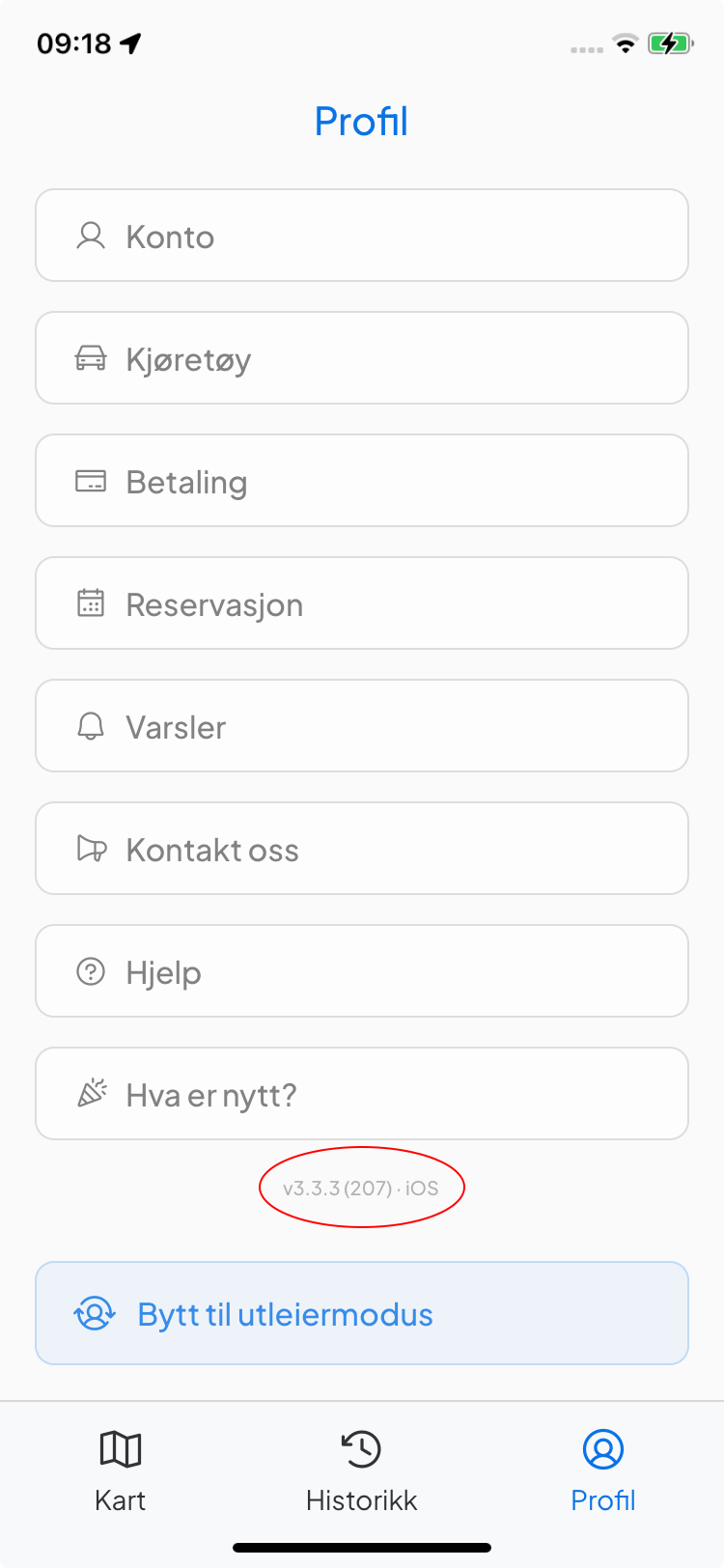Screen dimensions: 724x1568
Task: Switch to the Historikk tab
Action: click(362, 1470)
